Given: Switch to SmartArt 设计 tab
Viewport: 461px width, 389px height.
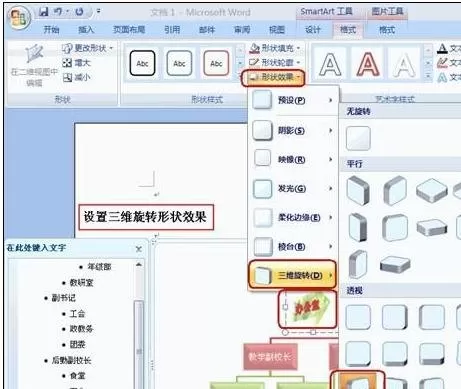Looking at the screenshot, I should [313, 30].
